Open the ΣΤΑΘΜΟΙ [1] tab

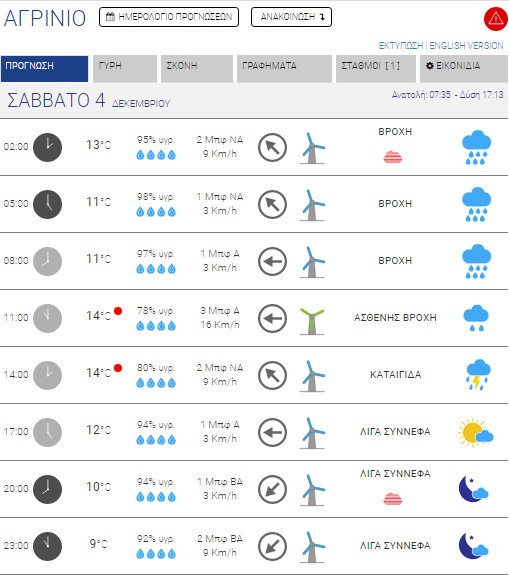pyautogui.click(x=376, y=69)
